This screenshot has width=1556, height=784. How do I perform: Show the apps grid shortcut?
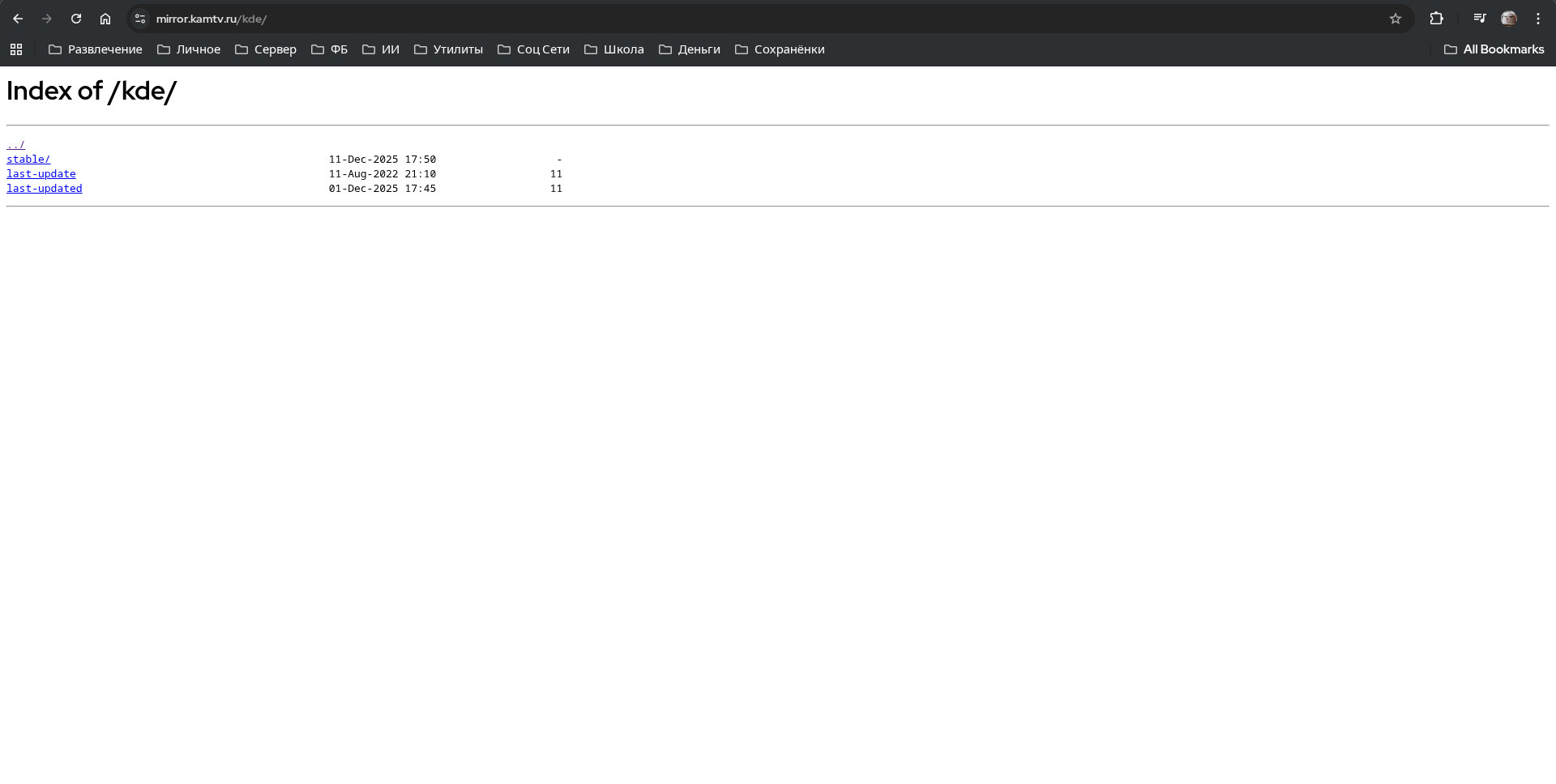click(16, 49)
